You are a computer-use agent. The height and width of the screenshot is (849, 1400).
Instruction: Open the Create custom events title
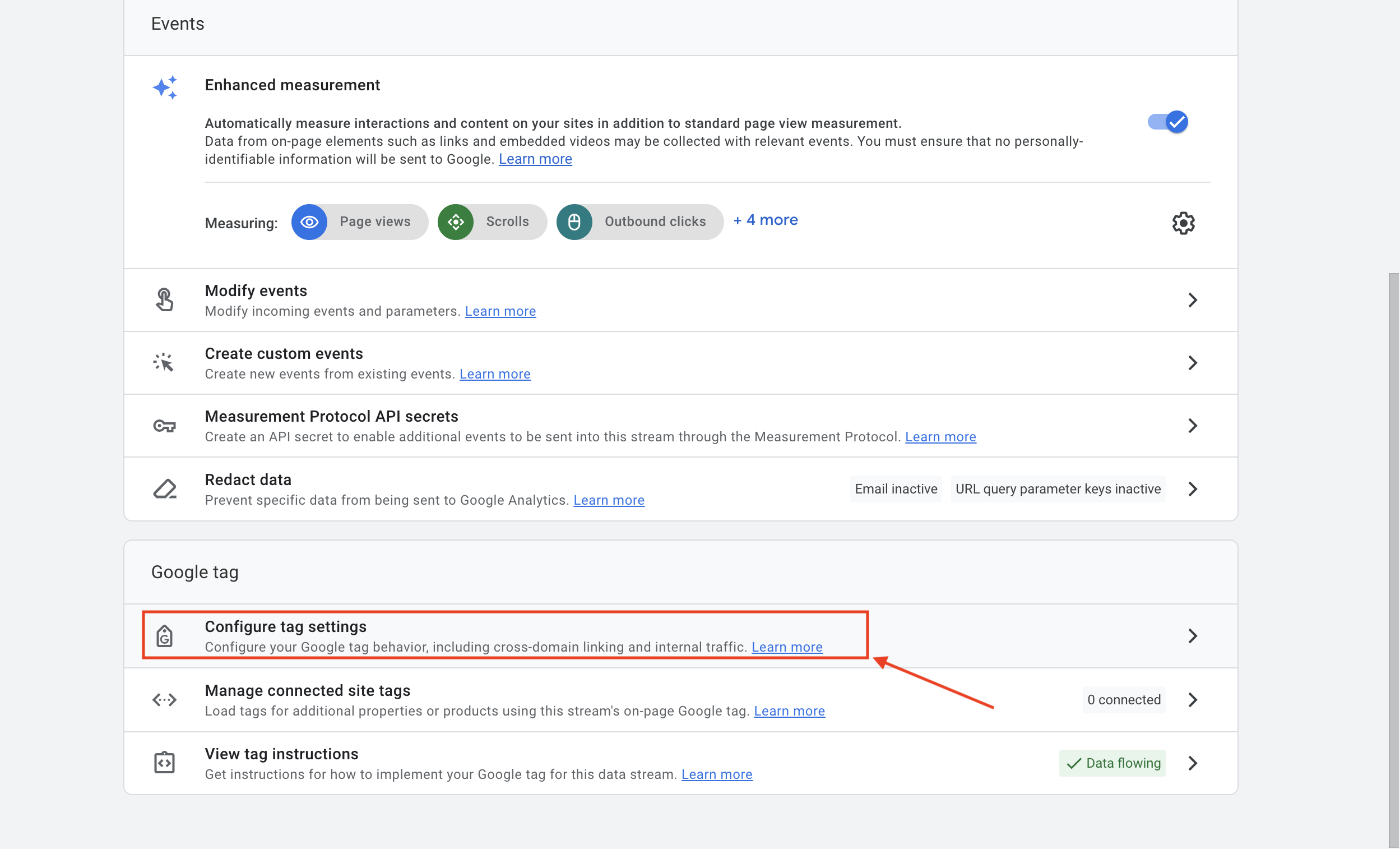point(284,354)
